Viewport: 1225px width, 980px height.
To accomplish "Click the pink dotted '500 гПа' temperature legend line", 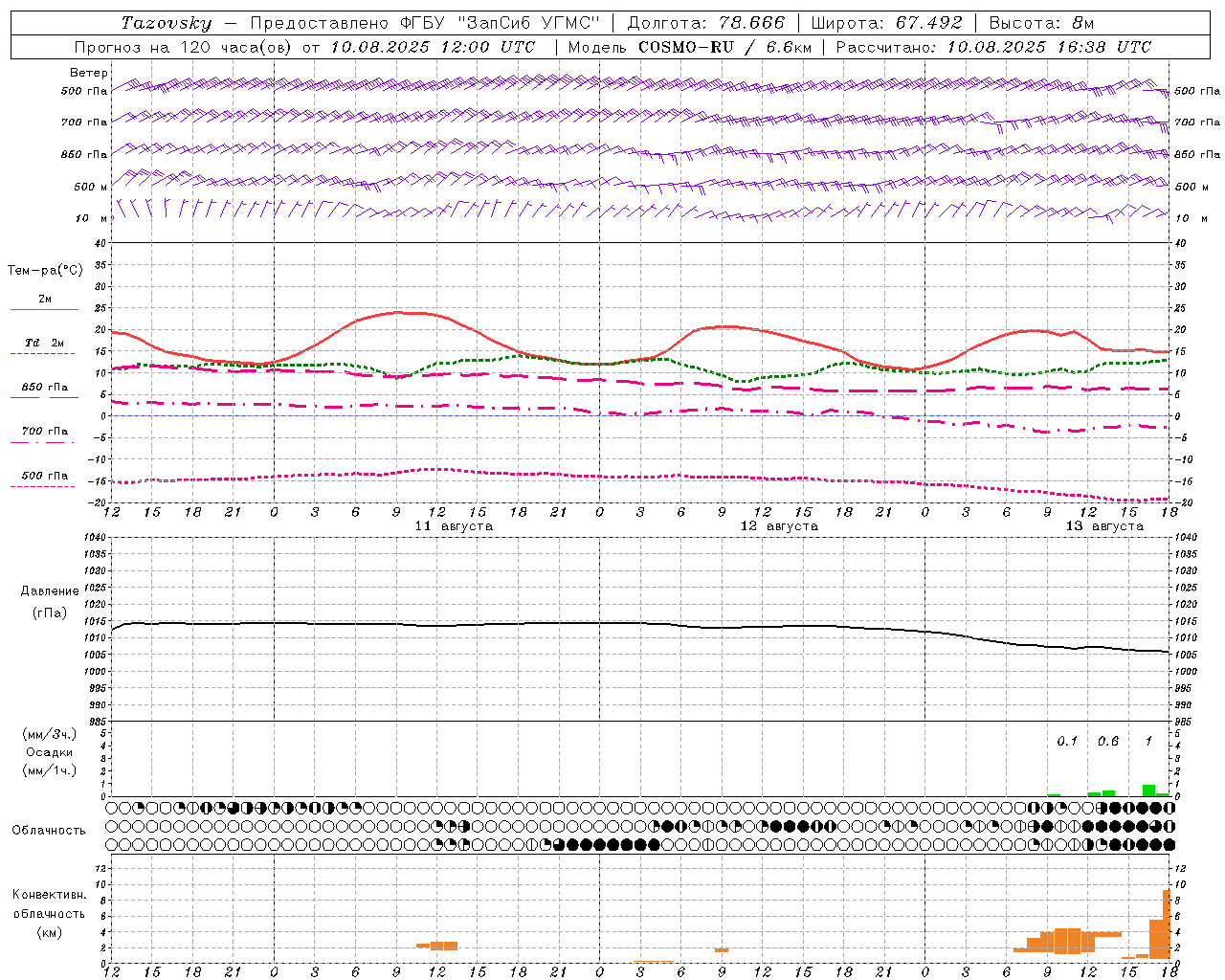I will tap(43, 486).
